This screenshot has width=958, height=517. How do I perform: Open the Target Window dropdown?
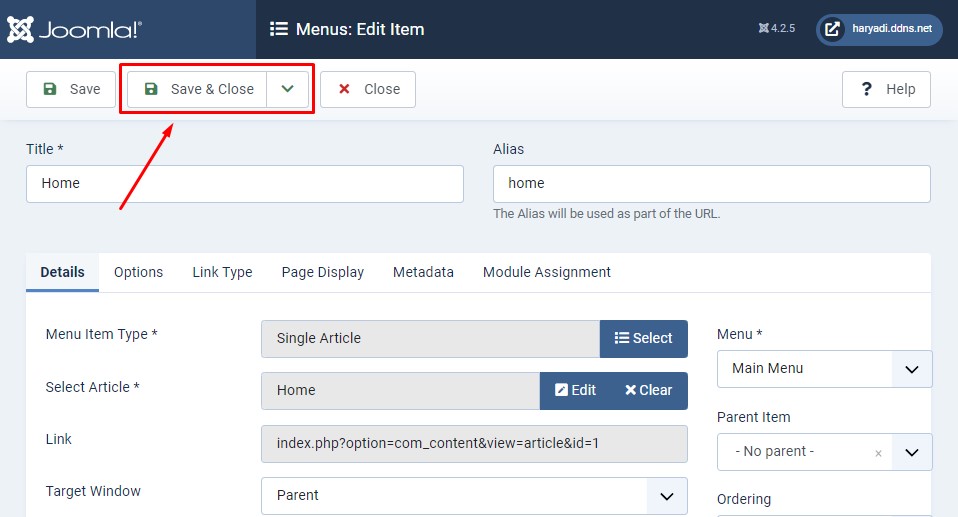[474, 495]
